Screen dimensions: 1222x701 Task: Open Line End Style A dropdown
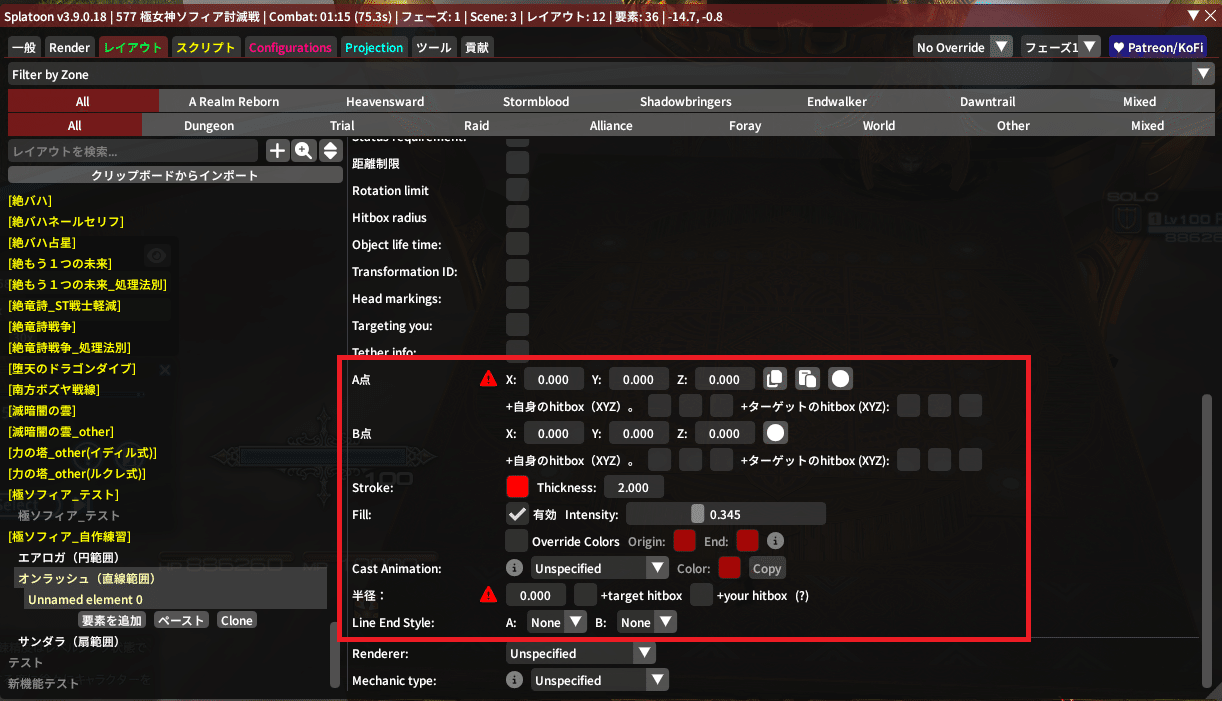pos(557,622)
